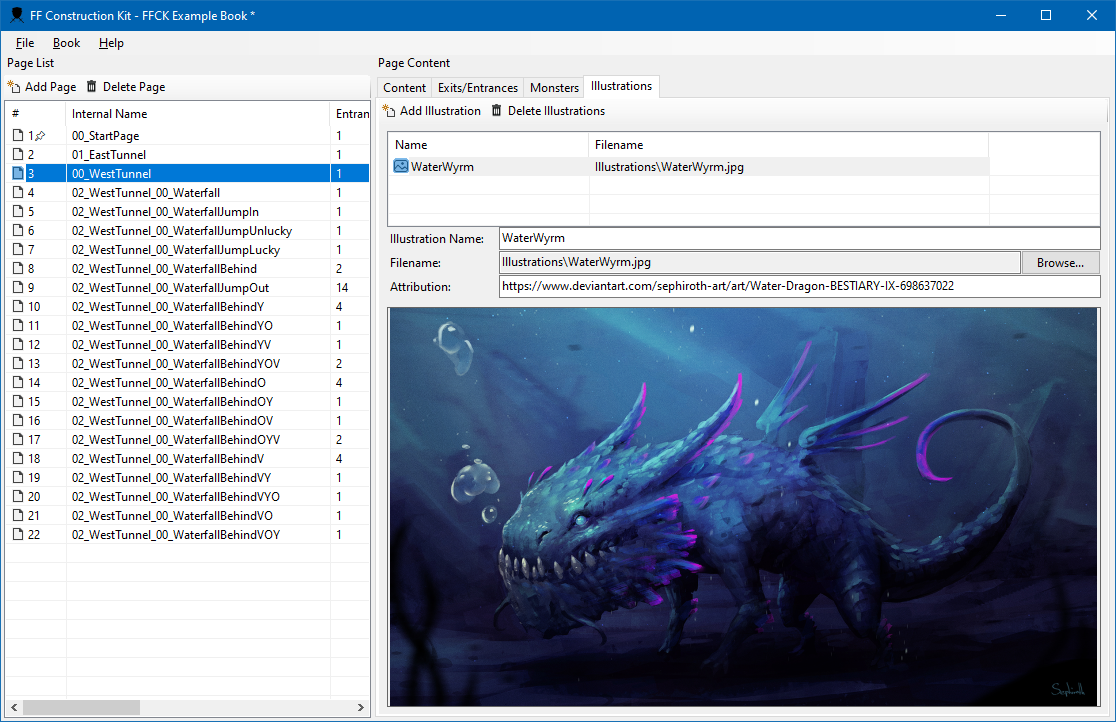Select the 00_StartPage row
The height and width of the screenshot is (722, 1116).
pos(188,135)
